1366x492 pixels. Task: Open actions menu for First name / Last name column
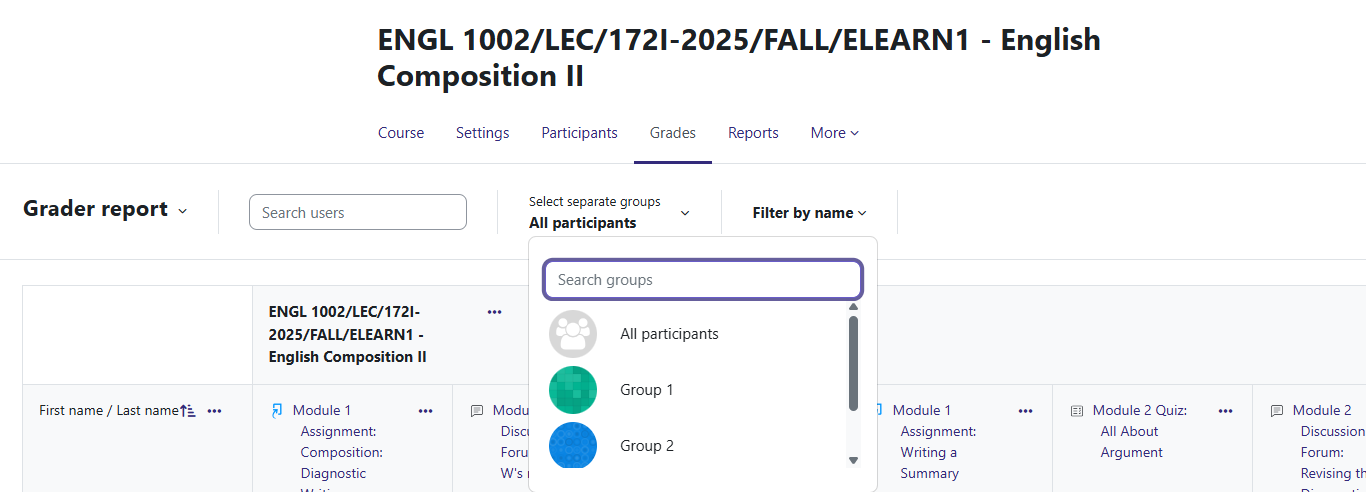[214, 411]
